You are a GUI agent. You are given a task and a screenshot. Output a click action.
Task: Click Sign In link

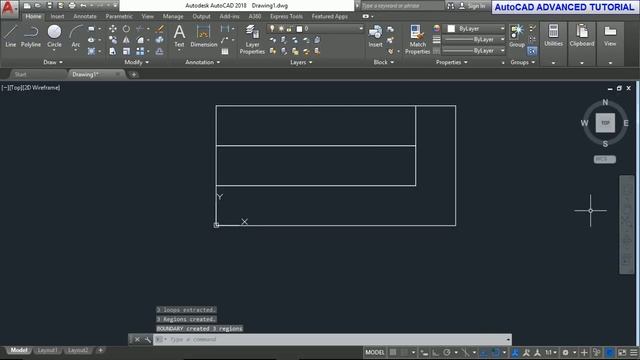tap(476, 6)
